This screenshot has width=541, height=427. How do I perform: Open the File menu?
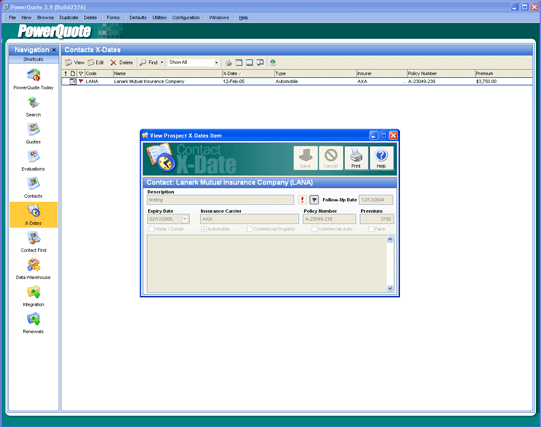[12, 18]
